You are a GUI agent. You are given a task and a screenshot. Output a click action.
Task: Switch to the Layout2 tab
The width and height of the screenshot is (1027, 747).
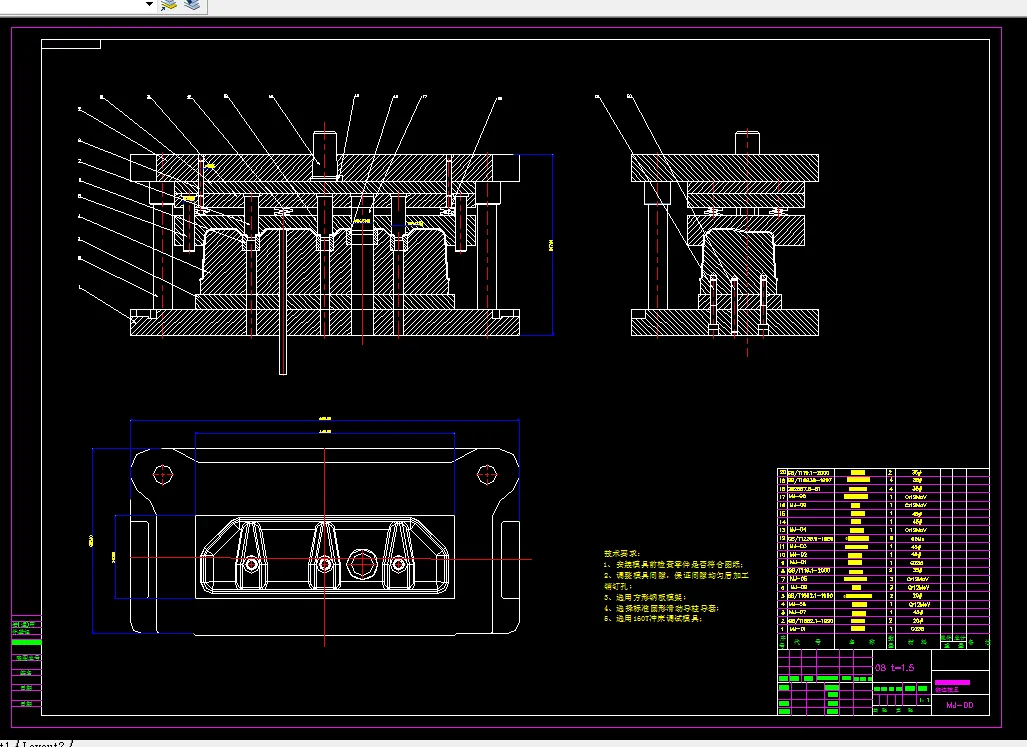[44, 744]
